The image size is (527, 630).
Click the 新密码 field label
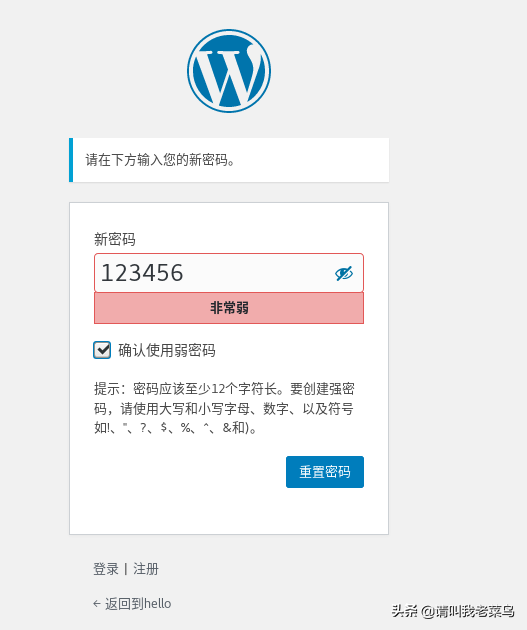click(115, 239)
